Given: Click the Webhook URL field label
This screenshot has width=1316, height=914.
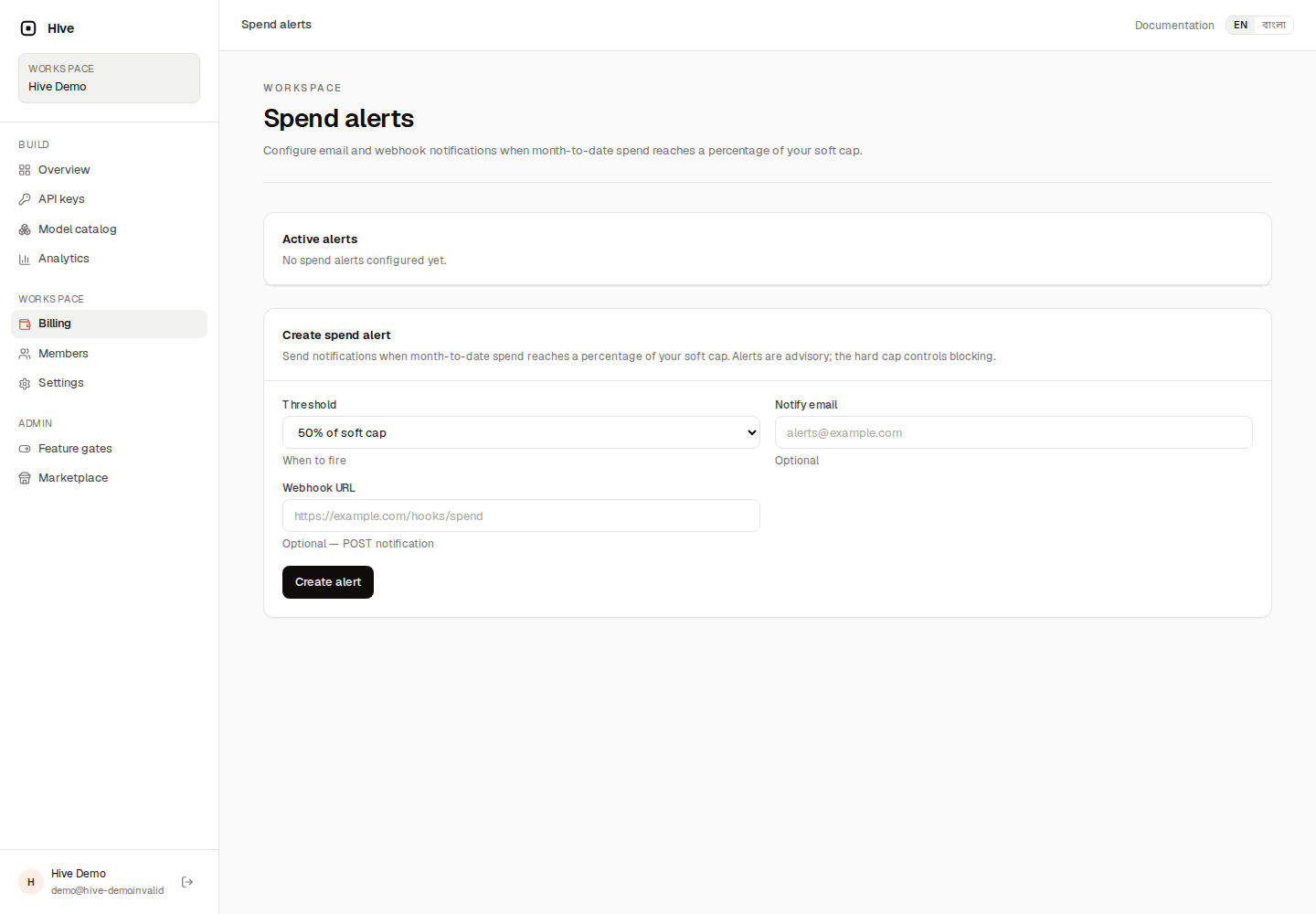Looking at the screenshot, I should coord(319,488).
